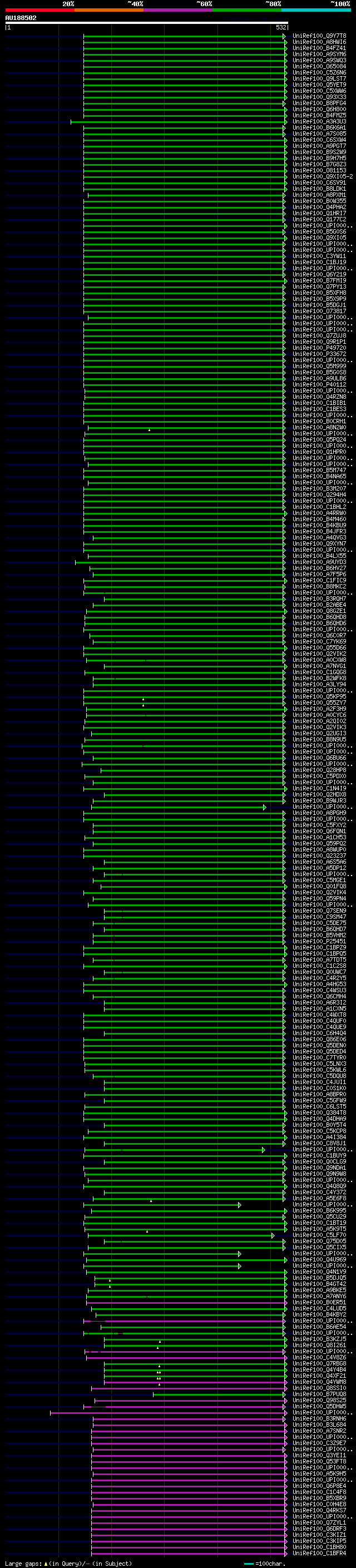Select hit label UniRef100_Q6Y219
The width and height of the screenshot is (356, 1568).
coord(319,275)
